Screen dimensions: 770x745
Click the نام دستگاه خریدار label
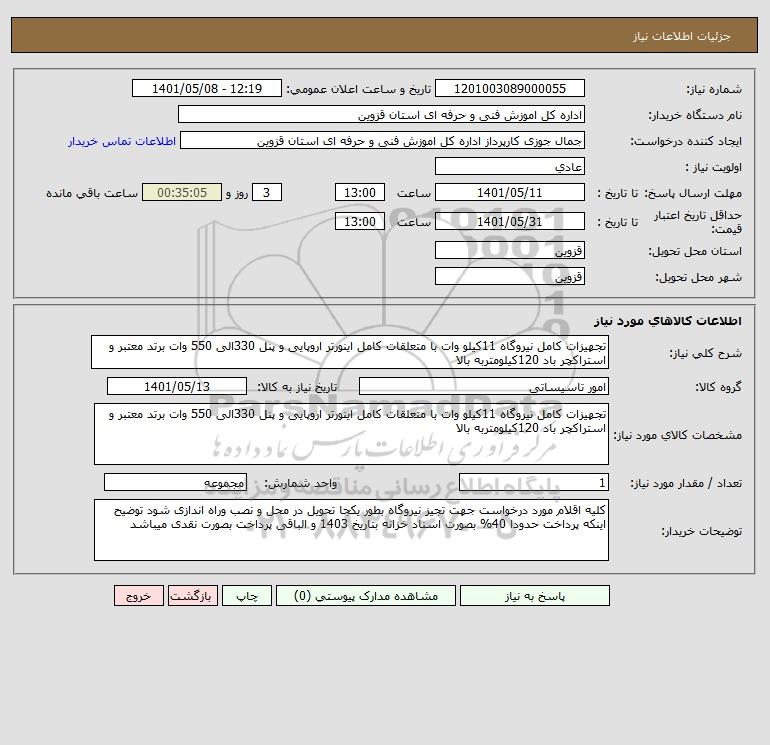[x=695, y=115]
